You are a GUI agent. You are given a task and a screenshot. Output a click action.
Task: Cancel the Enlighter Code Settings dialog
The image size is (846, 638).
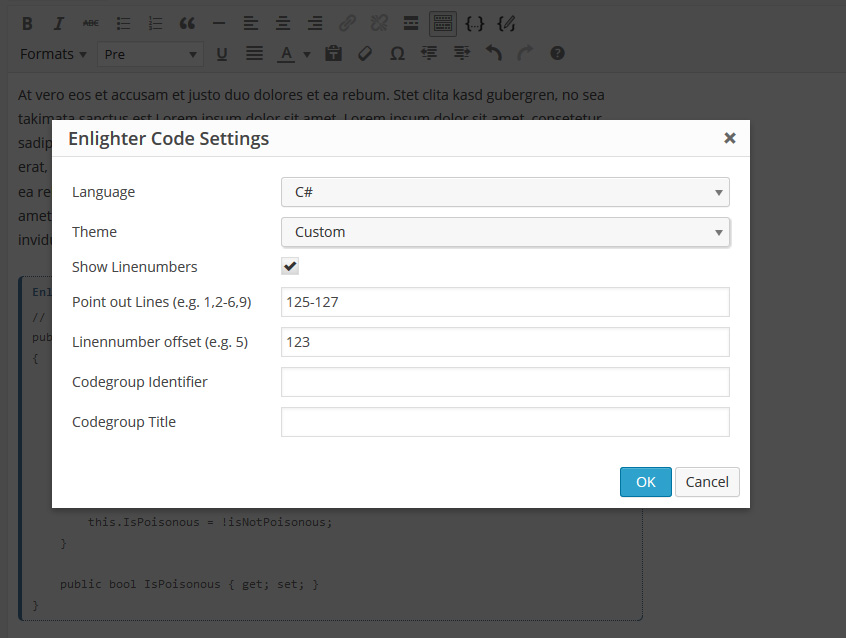(x=707, y=482)
